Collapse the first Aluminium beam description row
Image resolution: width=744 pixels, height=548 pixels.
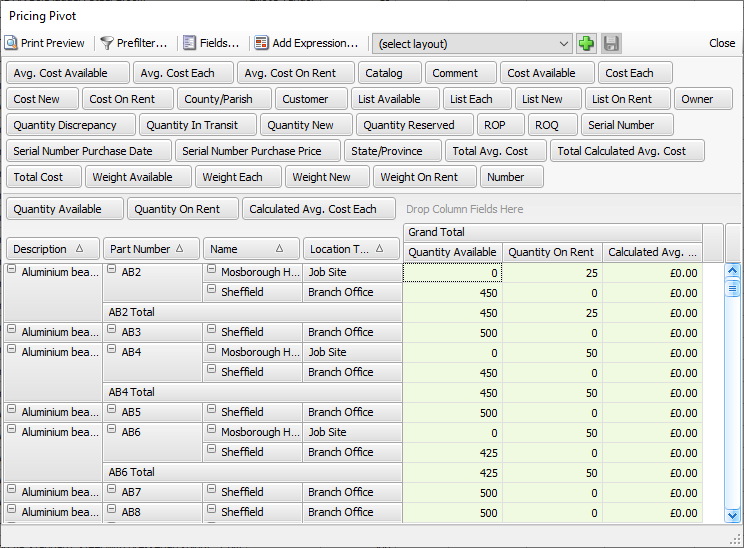11,269
